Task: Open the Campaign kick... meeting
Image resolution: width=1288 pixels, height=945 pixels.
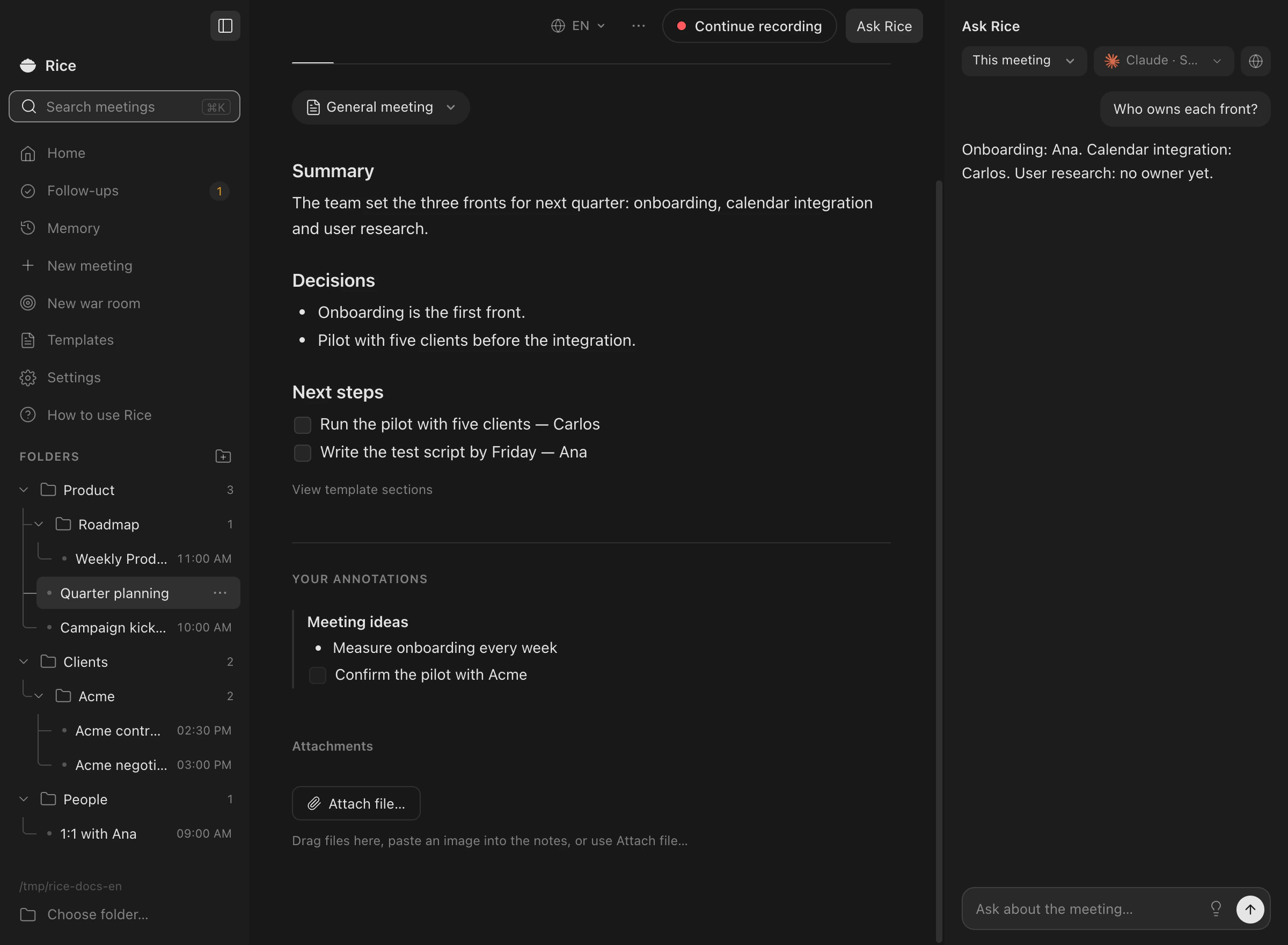Action: coord(138,627)
